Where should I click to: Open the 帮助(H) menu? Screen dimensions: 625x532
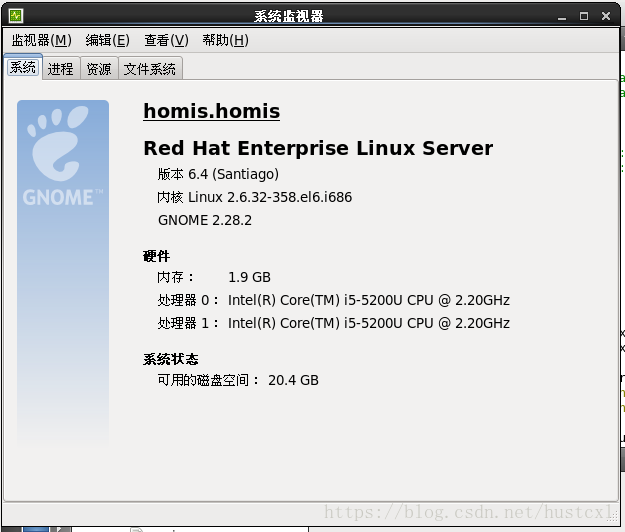(x=225, y=40)
